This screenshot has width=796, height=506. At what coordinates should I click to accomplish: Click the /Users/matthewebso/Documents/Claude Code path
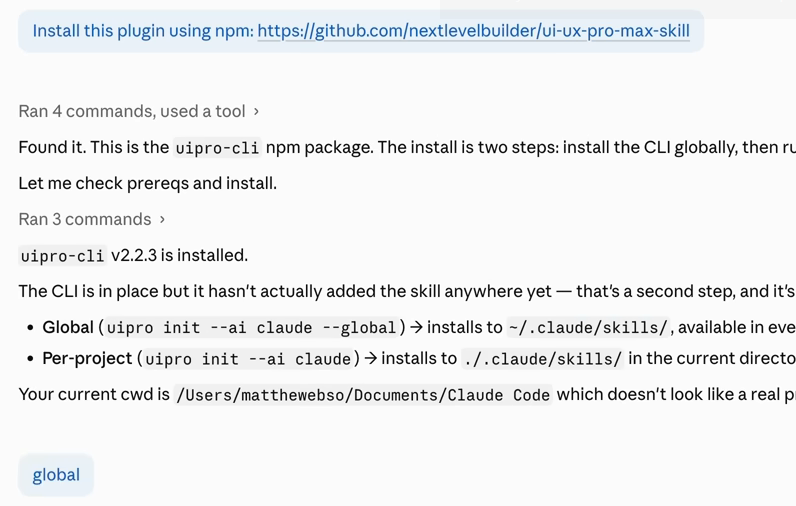coord(362,395)
